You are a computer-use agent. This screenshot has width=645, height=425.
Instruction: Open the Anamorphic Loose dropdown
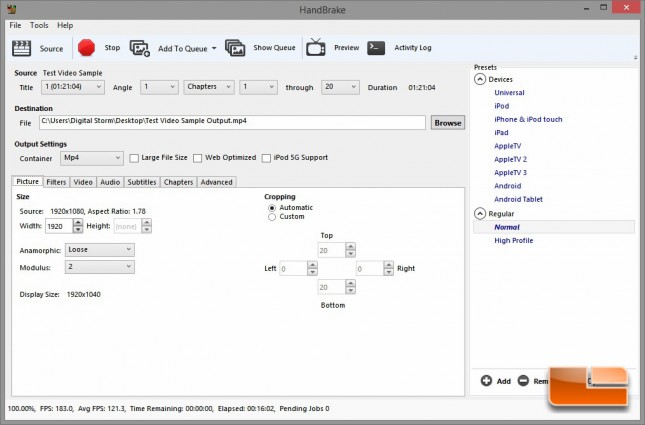[100, 250]
